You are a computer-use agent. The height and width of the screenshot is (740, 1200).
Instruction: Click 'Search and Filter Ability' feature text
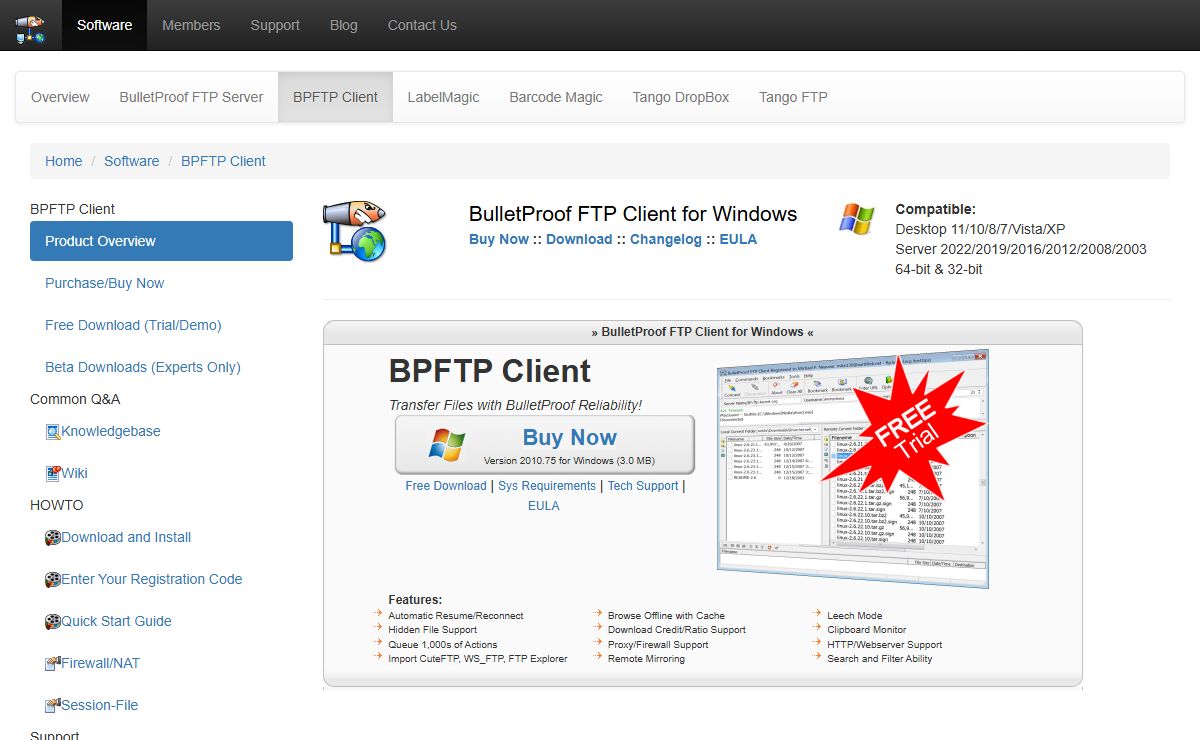coord(880,659)
